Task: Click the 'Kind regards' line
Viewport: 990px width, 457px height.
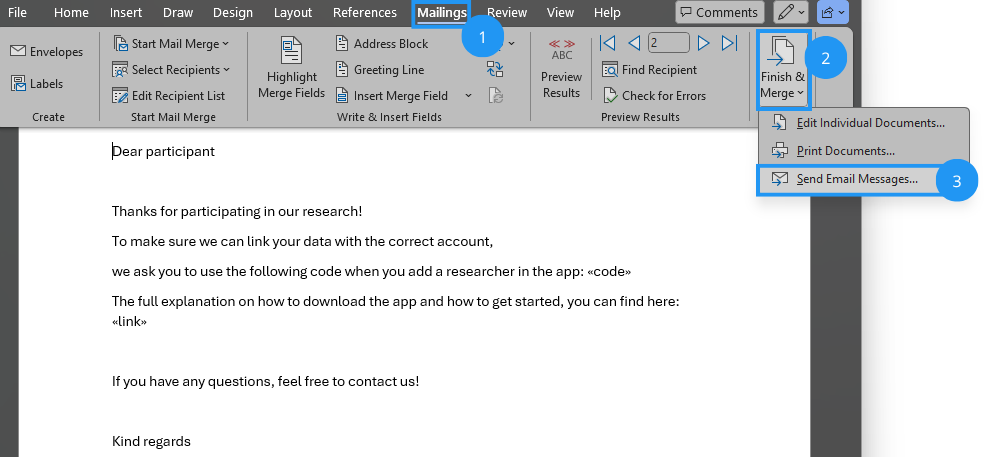Action: pyautogui.click(x=151, y=441)
